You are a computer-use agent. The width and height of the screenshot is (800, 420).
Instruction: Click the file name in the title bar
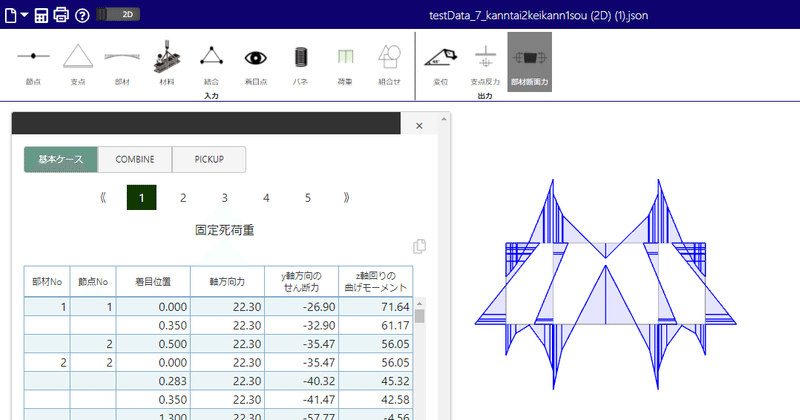point(539,15)
